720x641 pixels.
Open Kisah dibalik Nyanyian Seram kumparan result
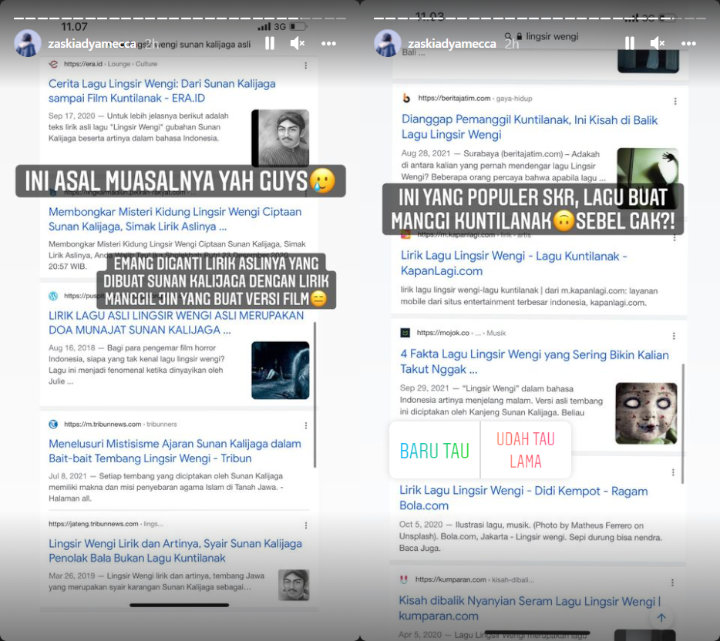pos(529,608)
